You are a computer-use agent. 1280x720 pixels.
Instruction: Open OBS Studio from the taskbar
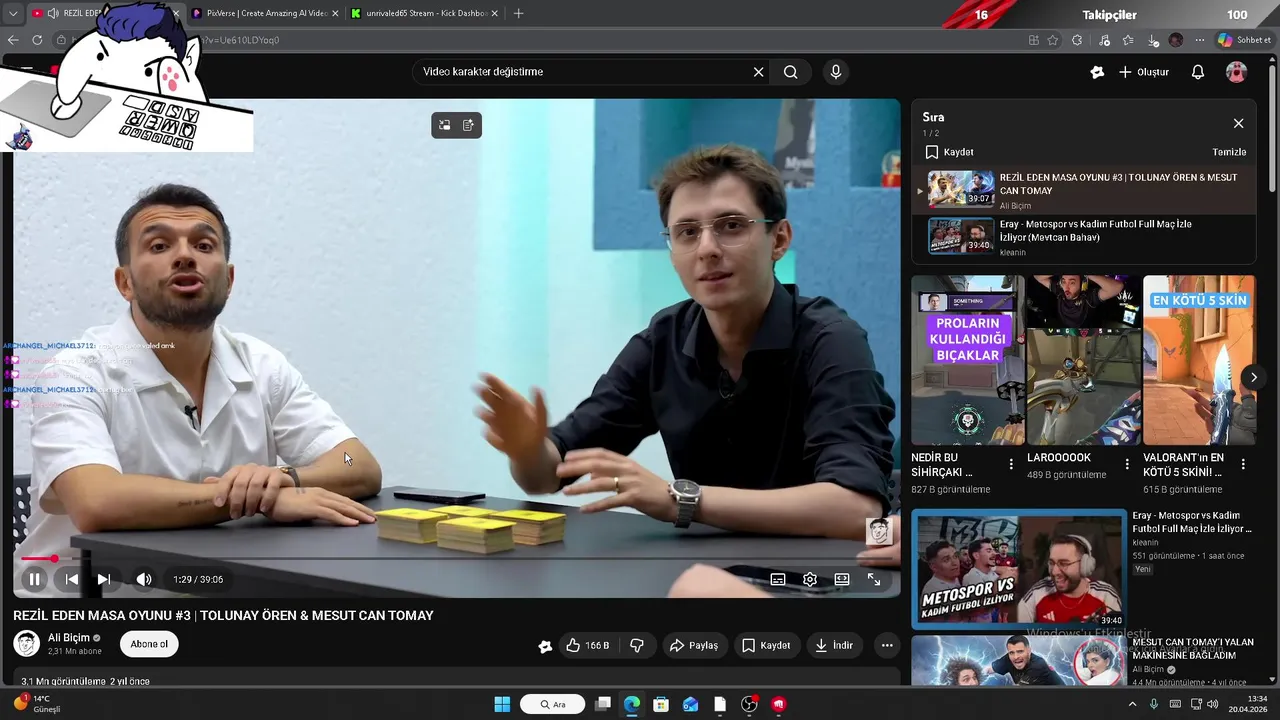[749, 704]
